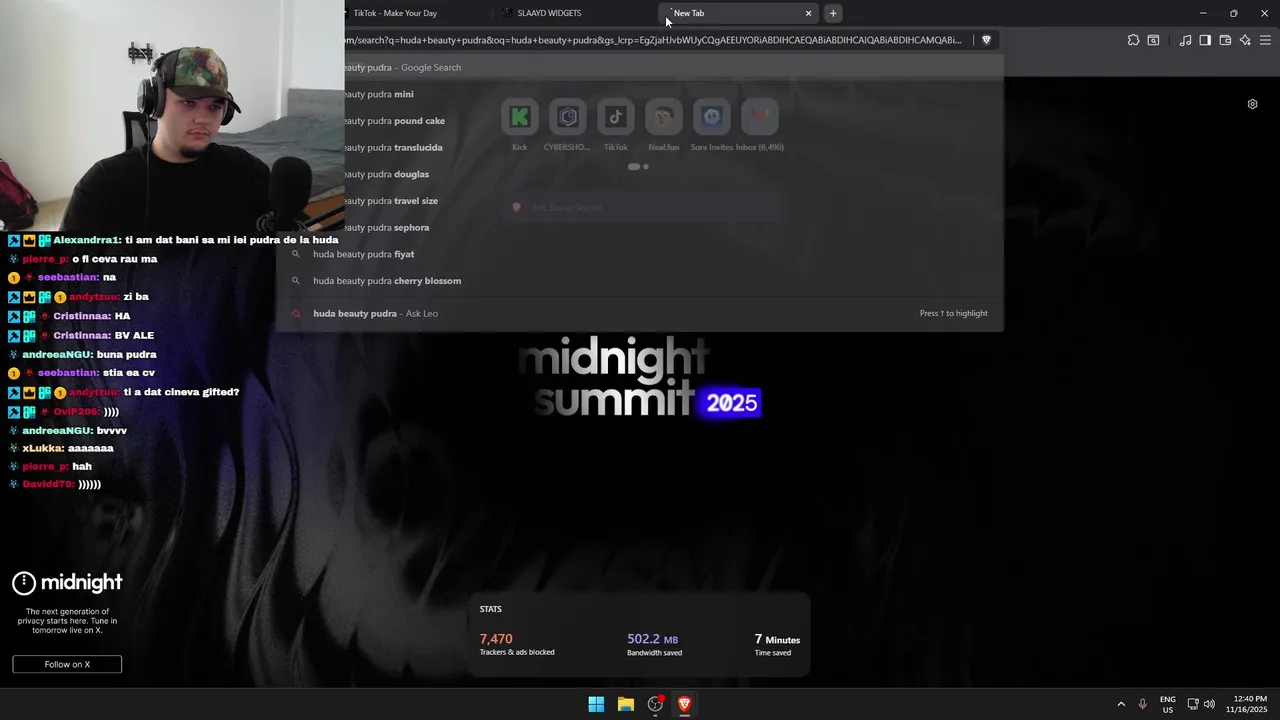Click the midnight sponsor logo
This screenshot has width=1280, height=720.
click(x=67, y=582)
